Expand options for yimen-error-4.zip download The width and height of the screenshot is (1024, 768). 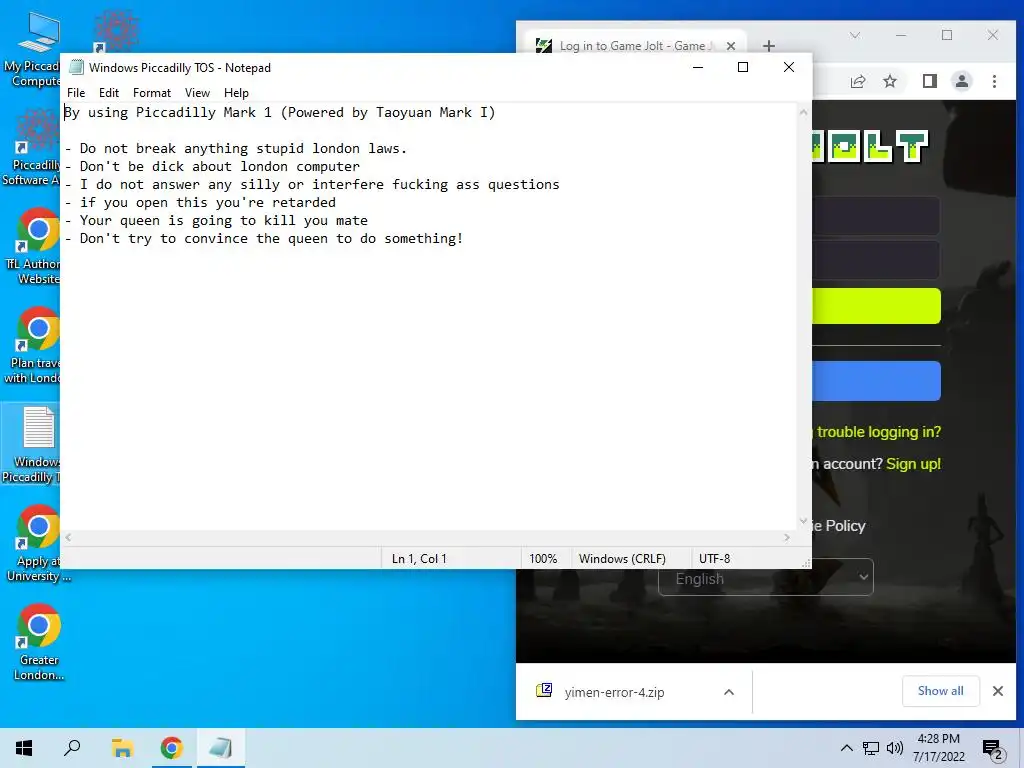point(729,692)
